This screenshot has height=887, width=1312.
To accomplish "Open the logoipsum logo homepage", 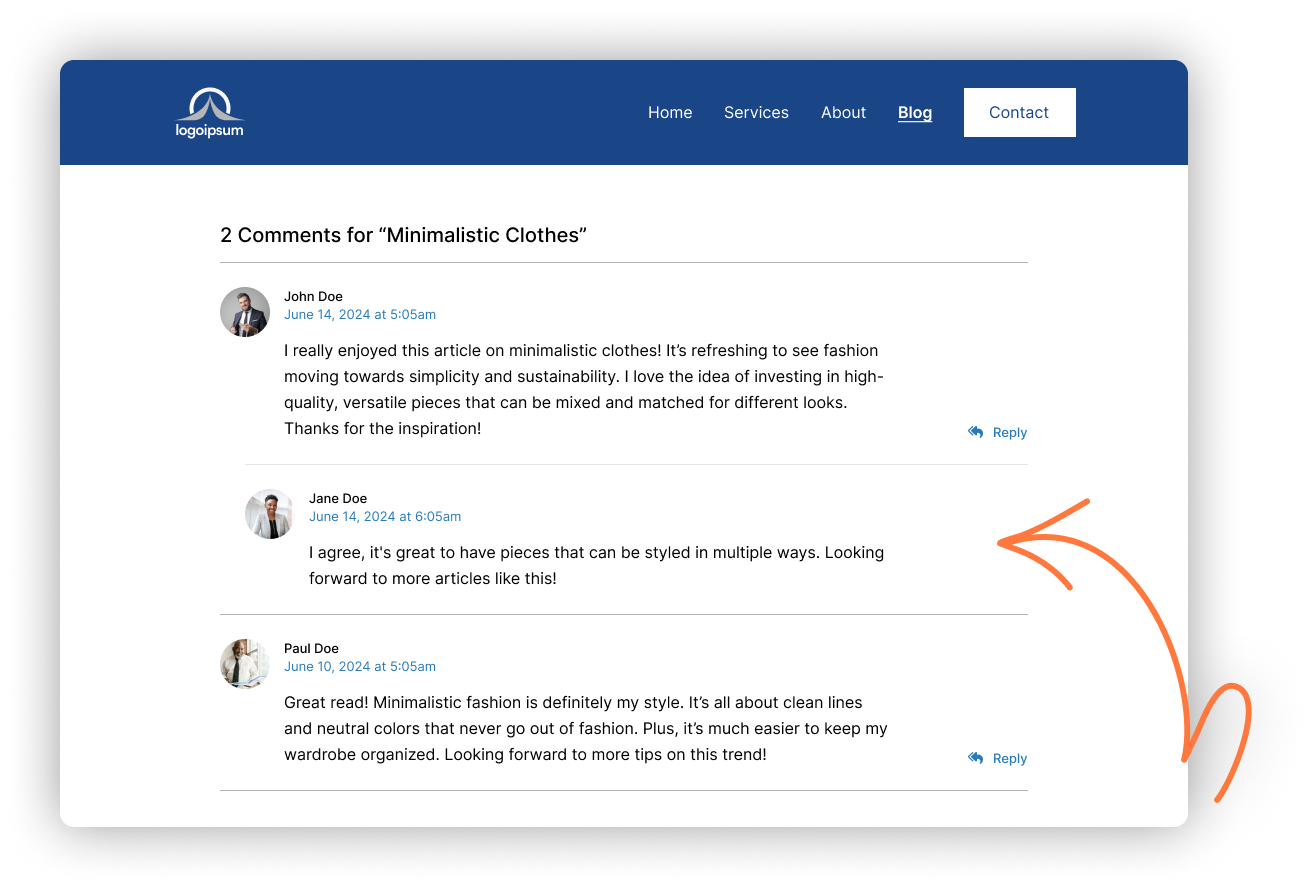I will click(x=209, y=113).
